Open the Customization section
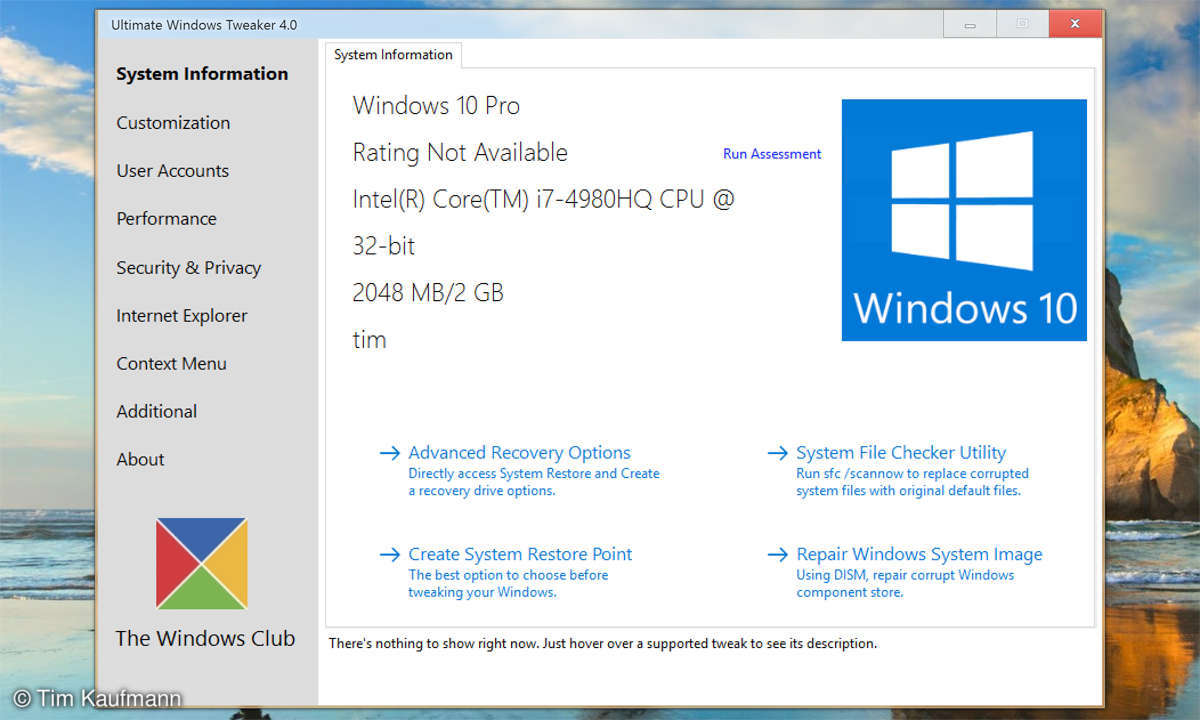Image resolution: width=1200 pixels, height=720 pixels. click(173, 123)
